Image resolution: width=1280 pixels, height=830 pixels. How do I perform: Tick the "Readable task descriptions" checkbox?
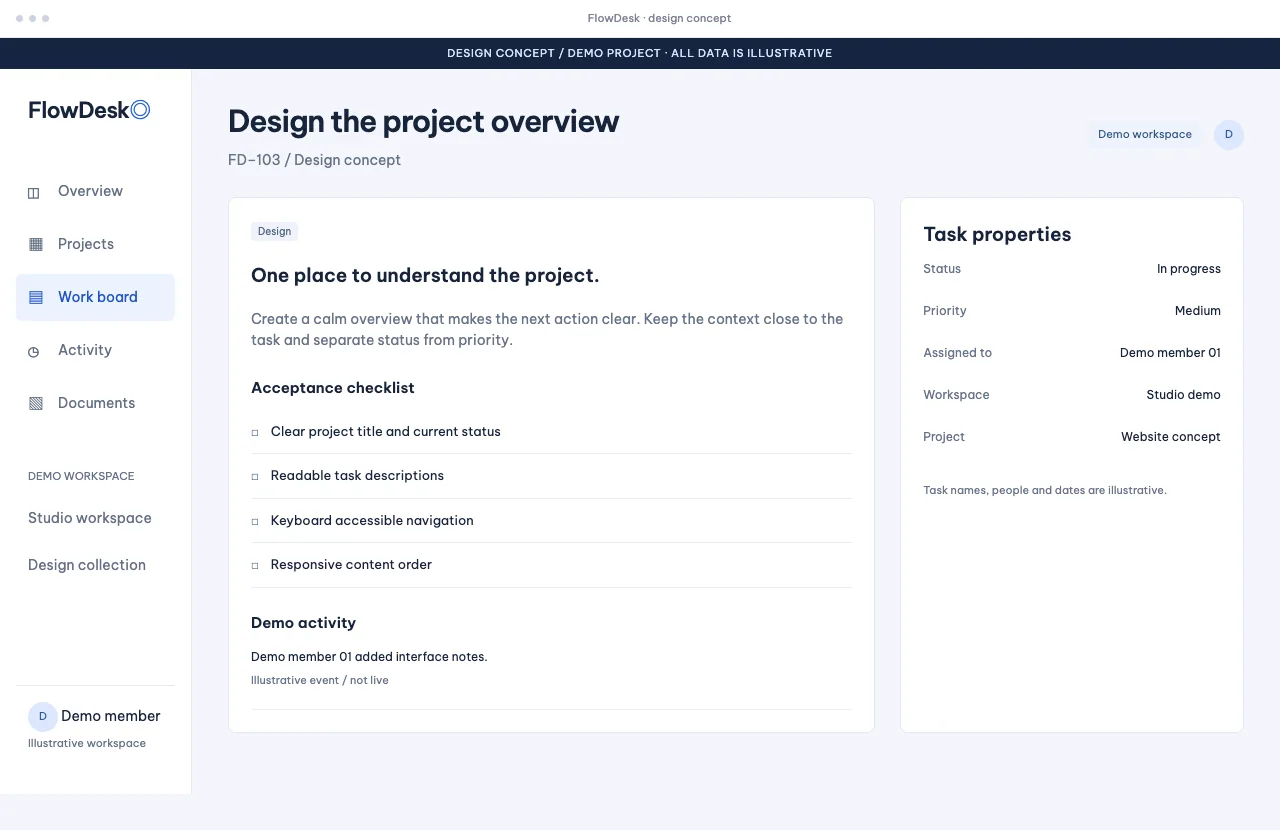255,477
